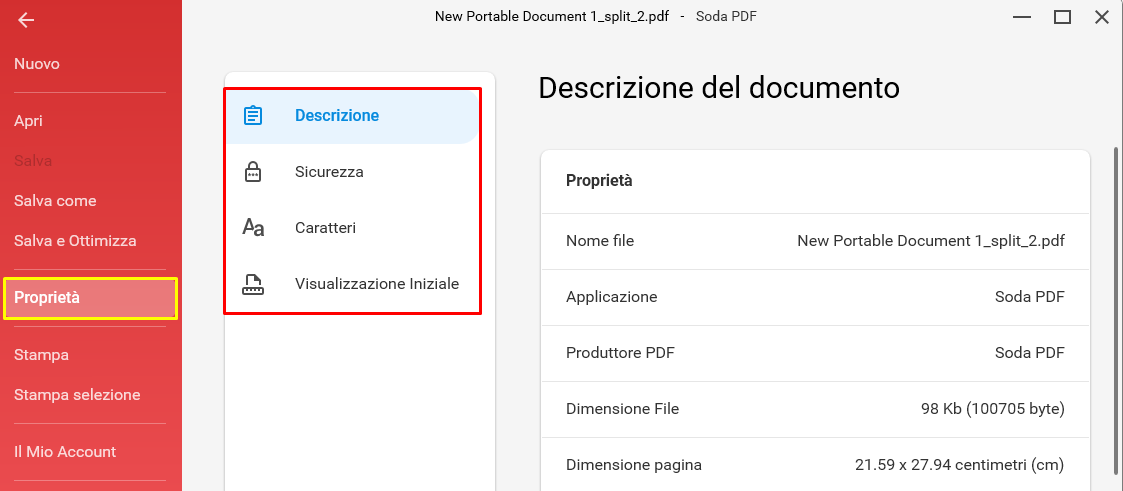Image resolution: width=1123 pixels, height=491 pixels.
Task: Click the grayed-out Salva entry
Action: pyautogui.click(x=33, y=161)
